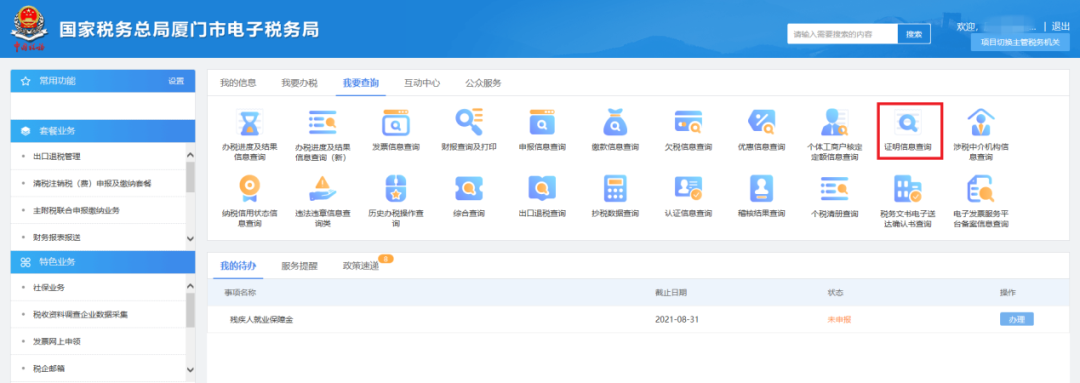Switch to 我要办税 tab

click(299, 83)
